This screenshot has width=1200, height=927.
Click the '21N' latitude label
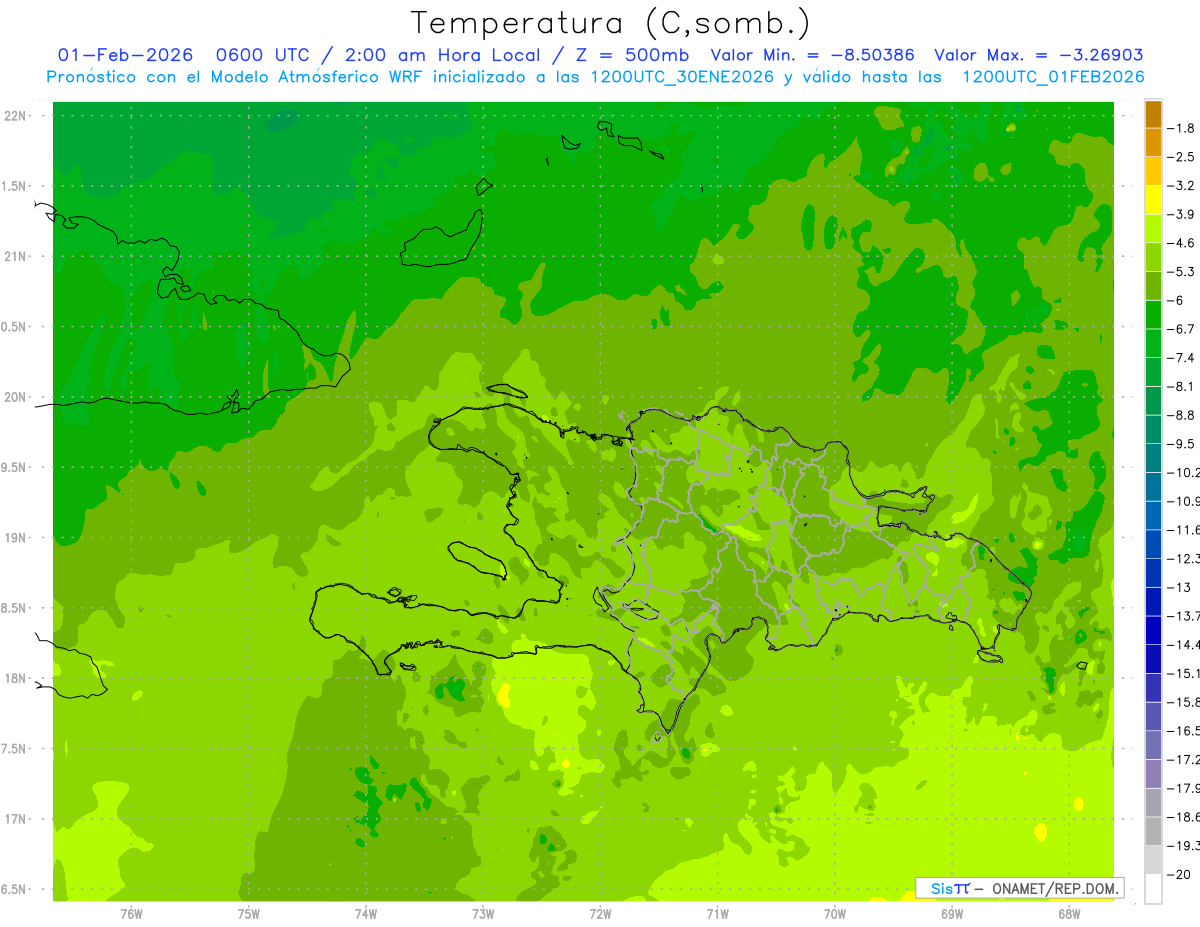click(x=15, y=257)
